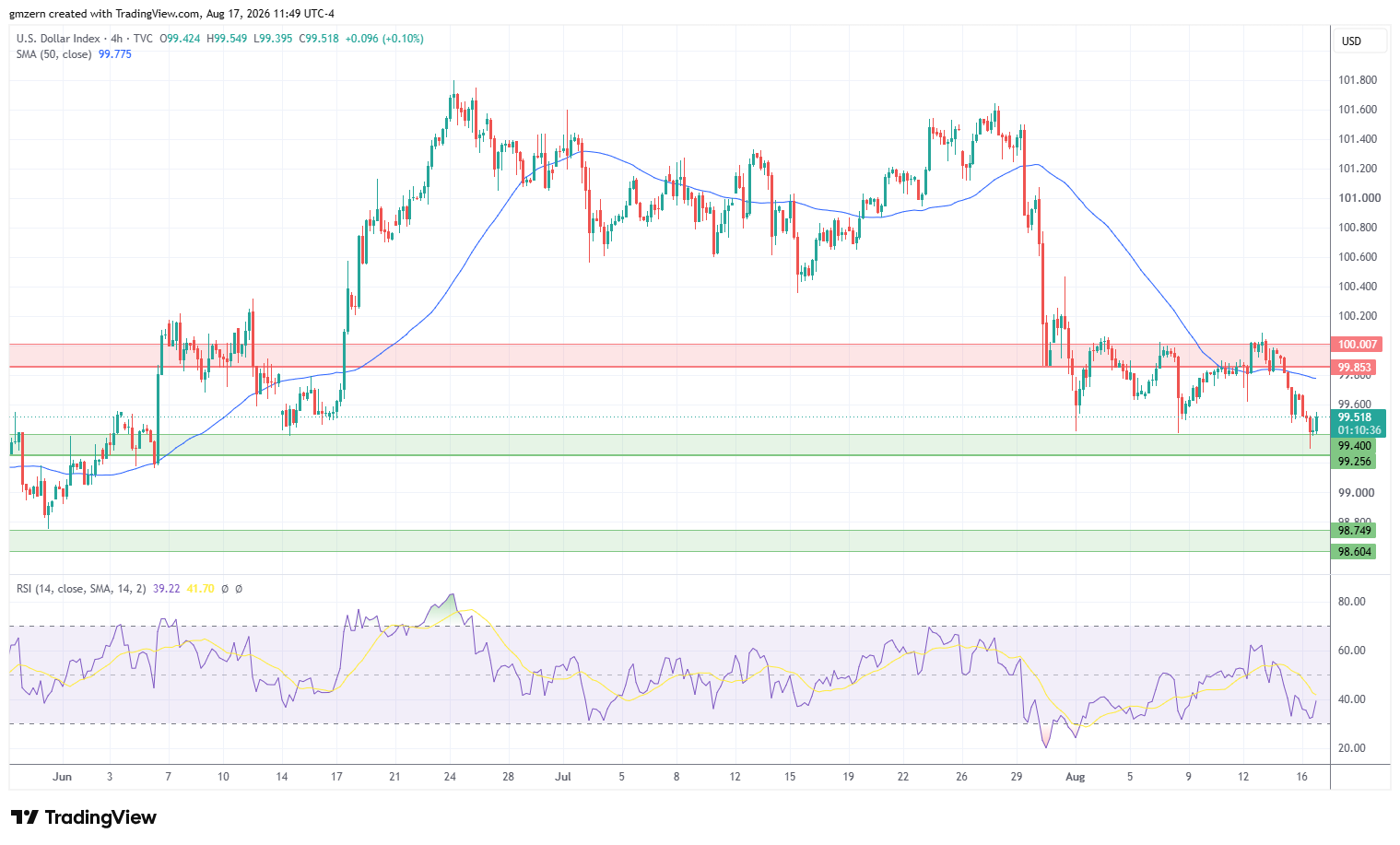Click the purple RSI value 39.22
This screenshot has height=845, width=1400.
pyautogui.click(x=167, y=588)
